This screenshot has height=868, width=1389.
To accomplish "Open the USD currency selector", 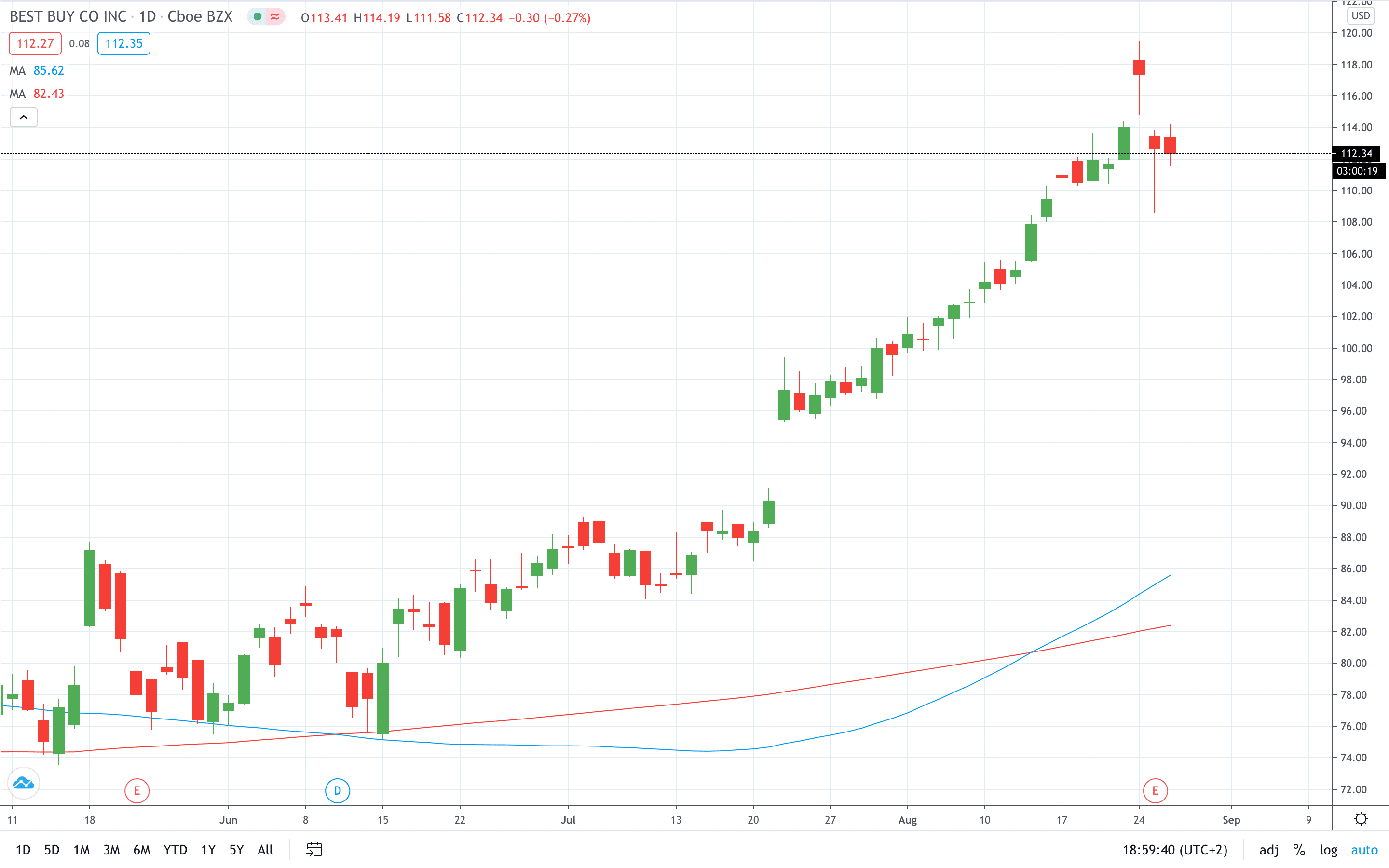I will 1360,16.
